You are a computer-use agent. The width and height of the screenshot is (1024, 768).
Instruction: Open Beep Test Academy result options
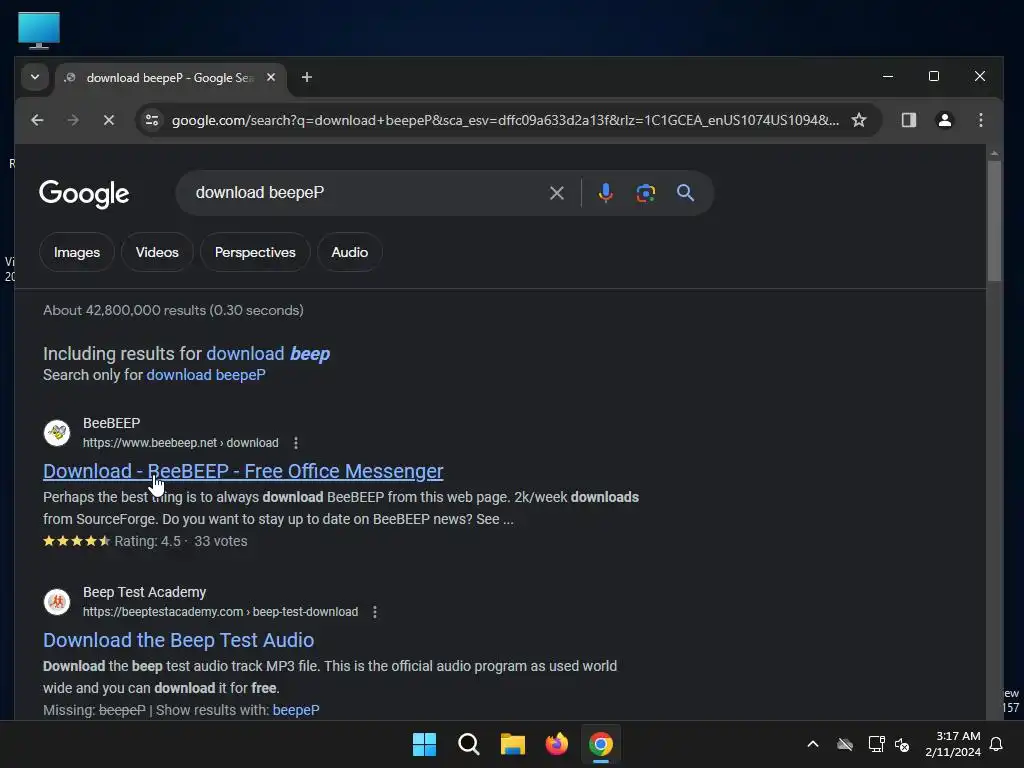(x=375, y=612)
